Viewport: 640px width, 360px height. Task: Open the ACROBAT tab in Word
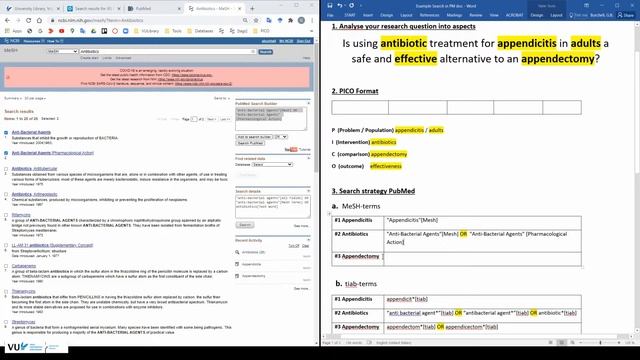tap(514, 15)
